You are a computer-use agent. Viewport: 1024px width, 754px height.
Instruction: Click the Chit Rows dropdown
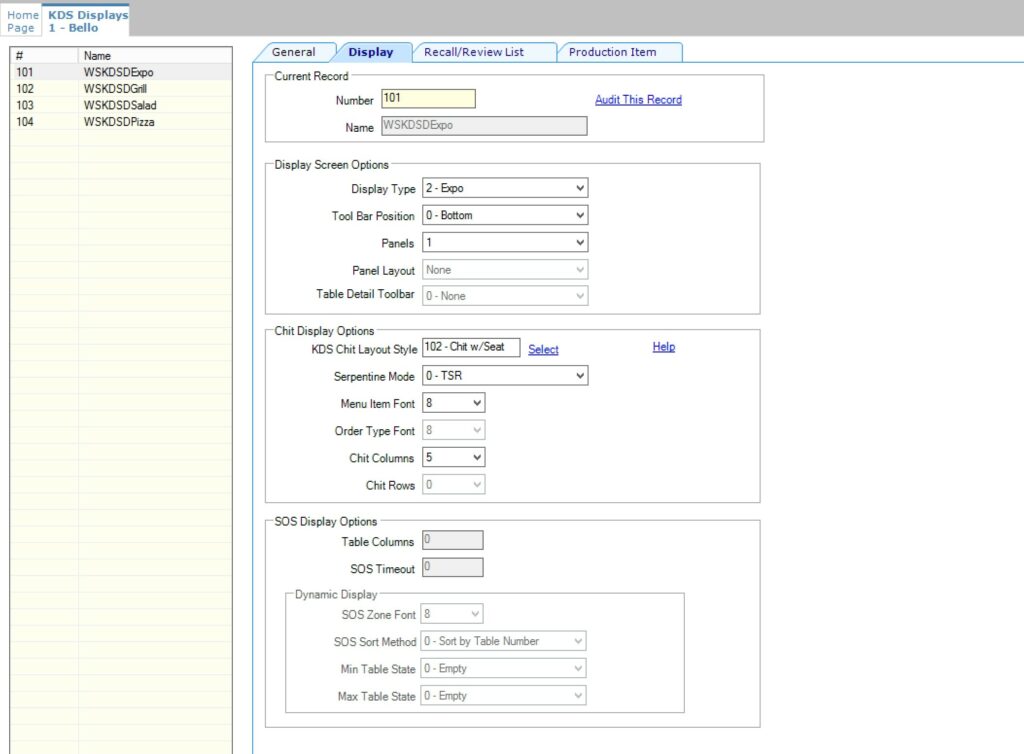coord(453,484)
